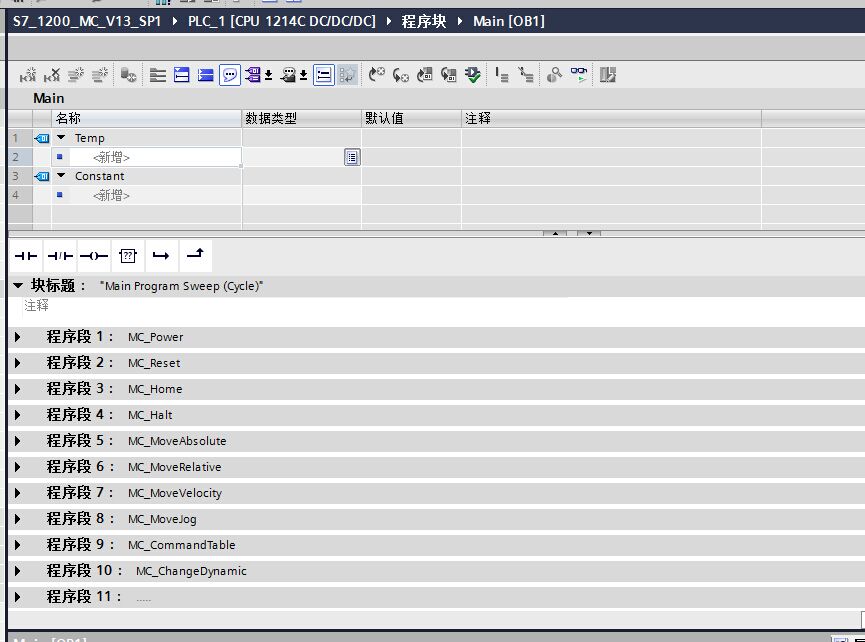Viewport: 865px width, 642px height.
Task: Toggle monitoring on/off glasses icon
Action: 579,74
